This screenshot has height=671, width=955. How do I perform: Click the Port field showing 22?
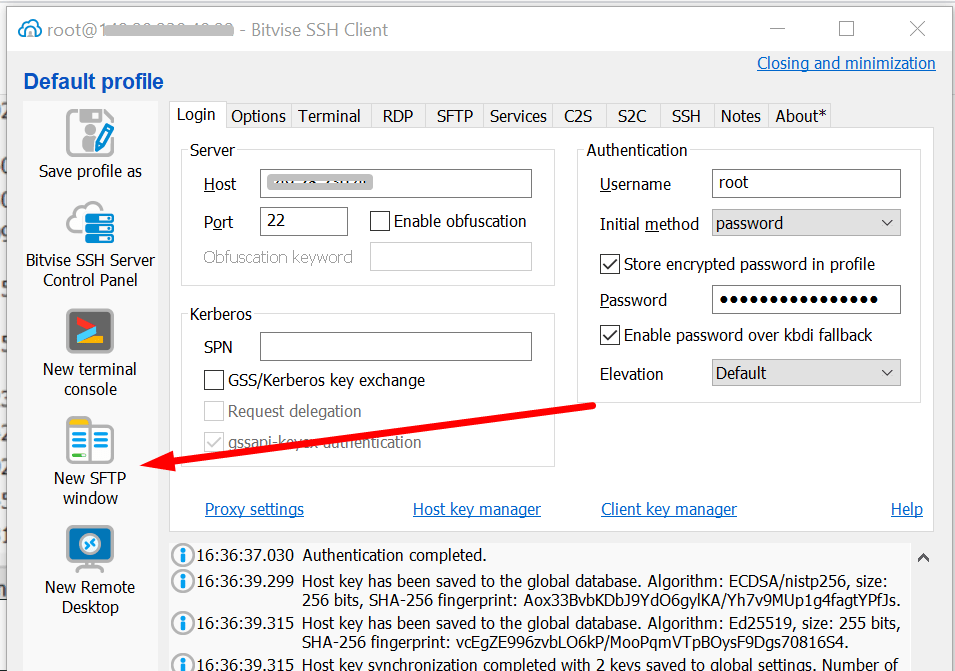[304, 221]
